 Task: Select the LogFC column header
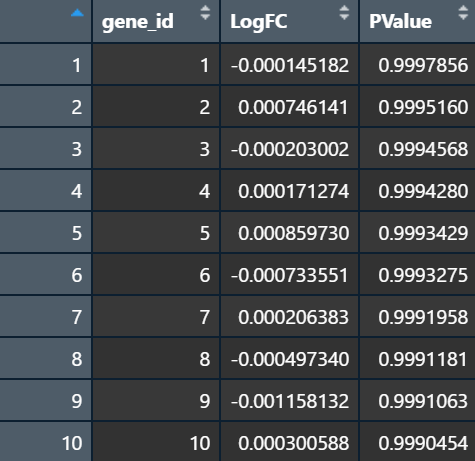pyautogui.click(x=289, y=21)
